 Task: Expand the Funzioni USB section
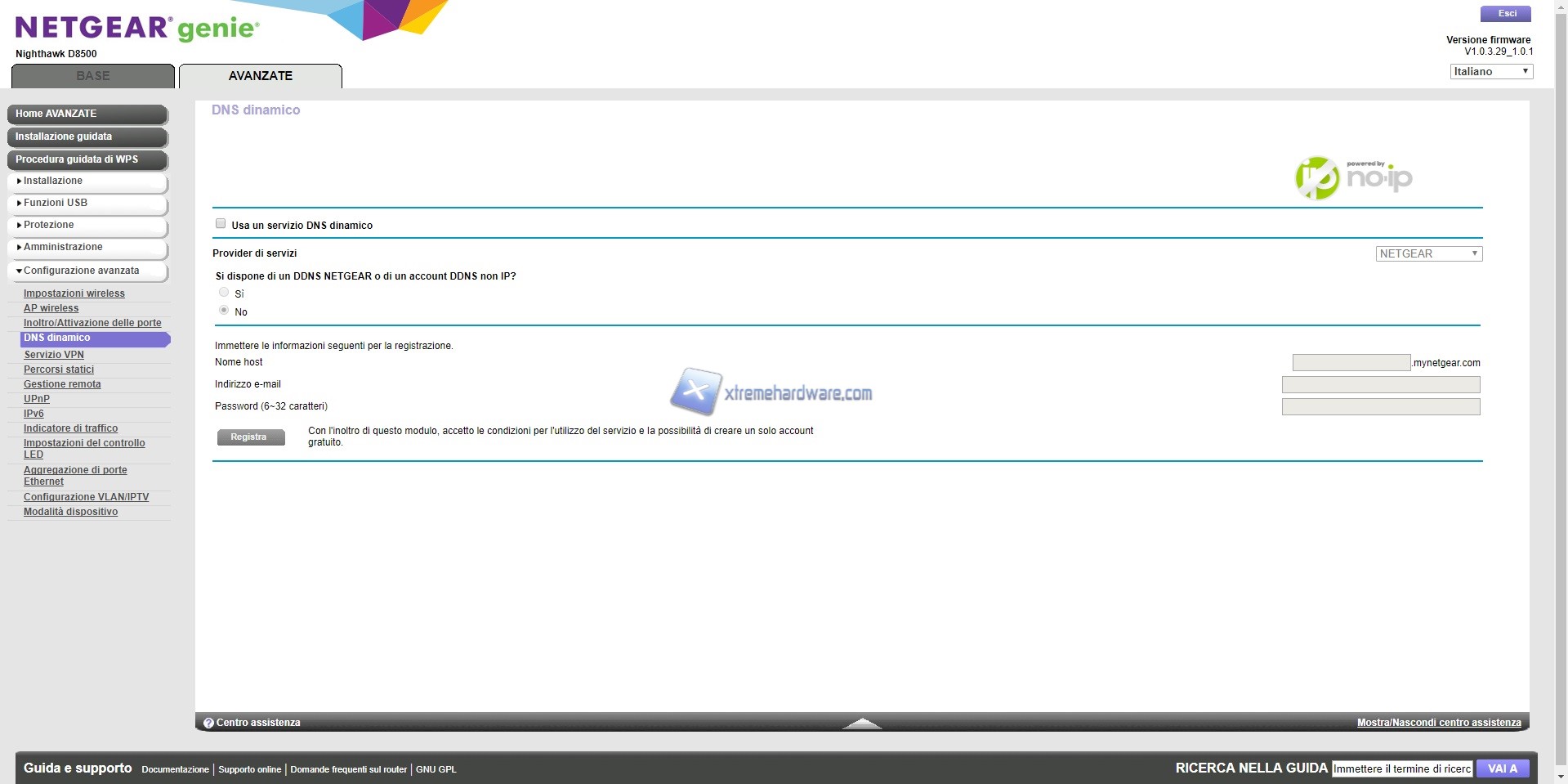coord(87,203)
